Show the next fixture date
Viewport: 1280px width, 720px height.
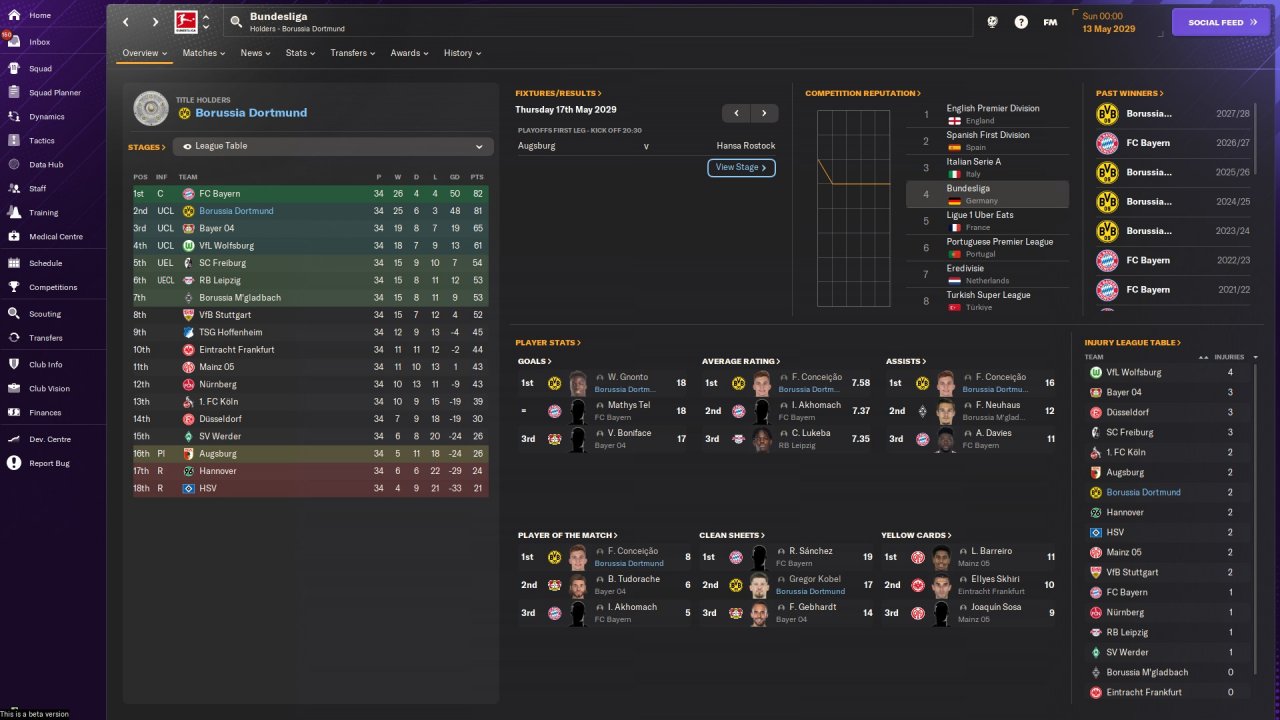tap(764, 113)
